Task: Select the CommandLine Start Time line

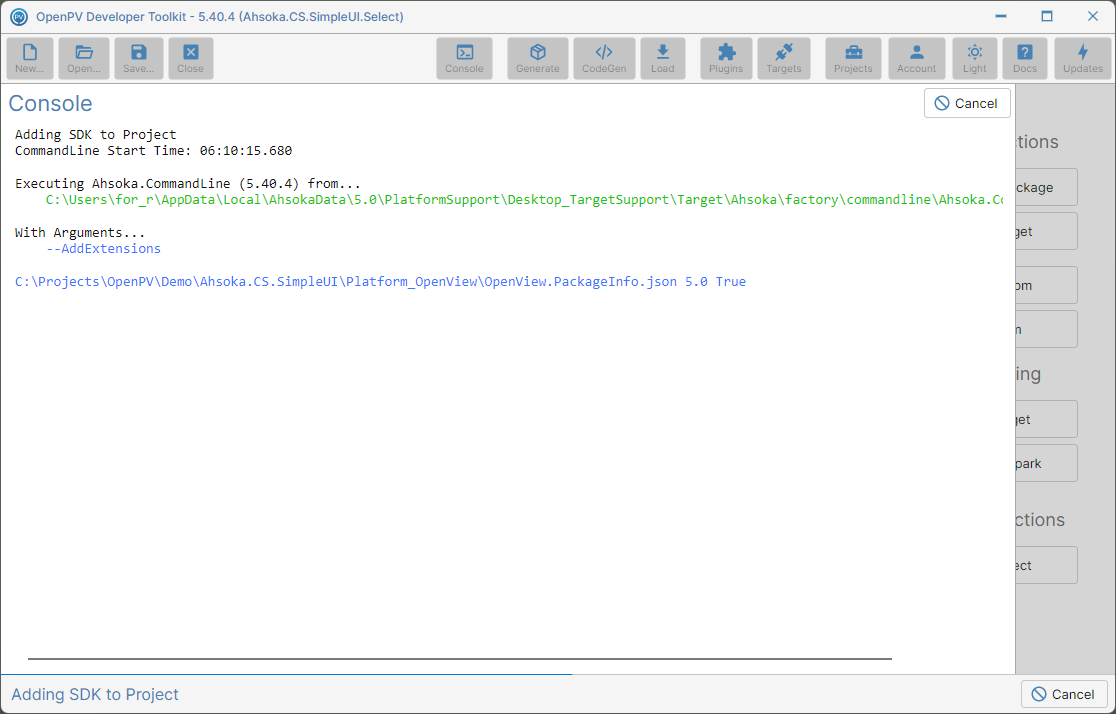Action: pyautogui.click(x=153, y=150)
